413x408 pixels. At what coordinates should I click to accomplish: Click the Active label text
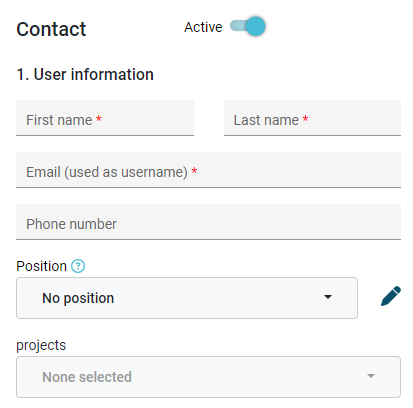point(203,27)
